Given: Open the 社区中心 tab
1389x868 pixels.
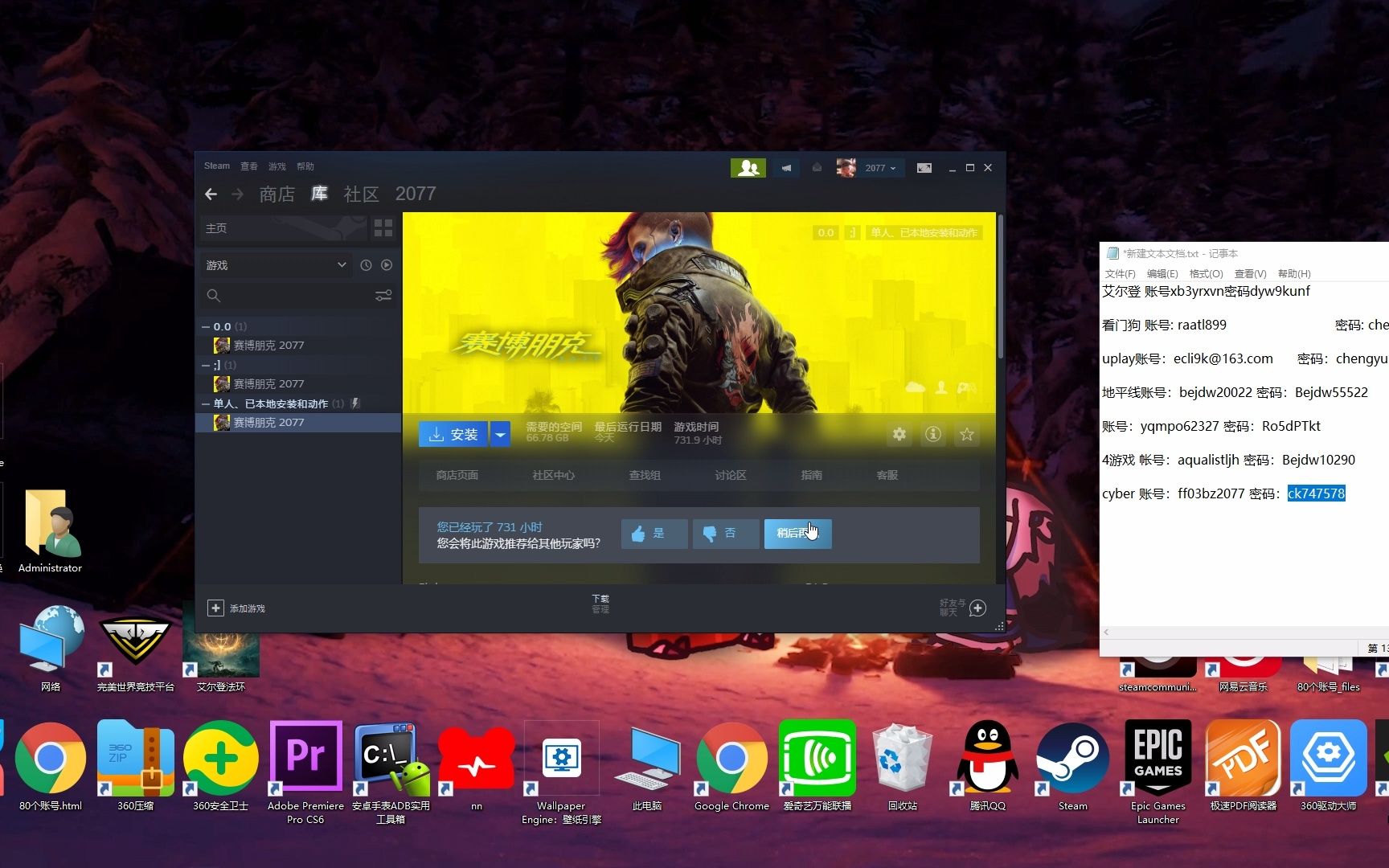Looking at the screenshot, I should point(554,476).
